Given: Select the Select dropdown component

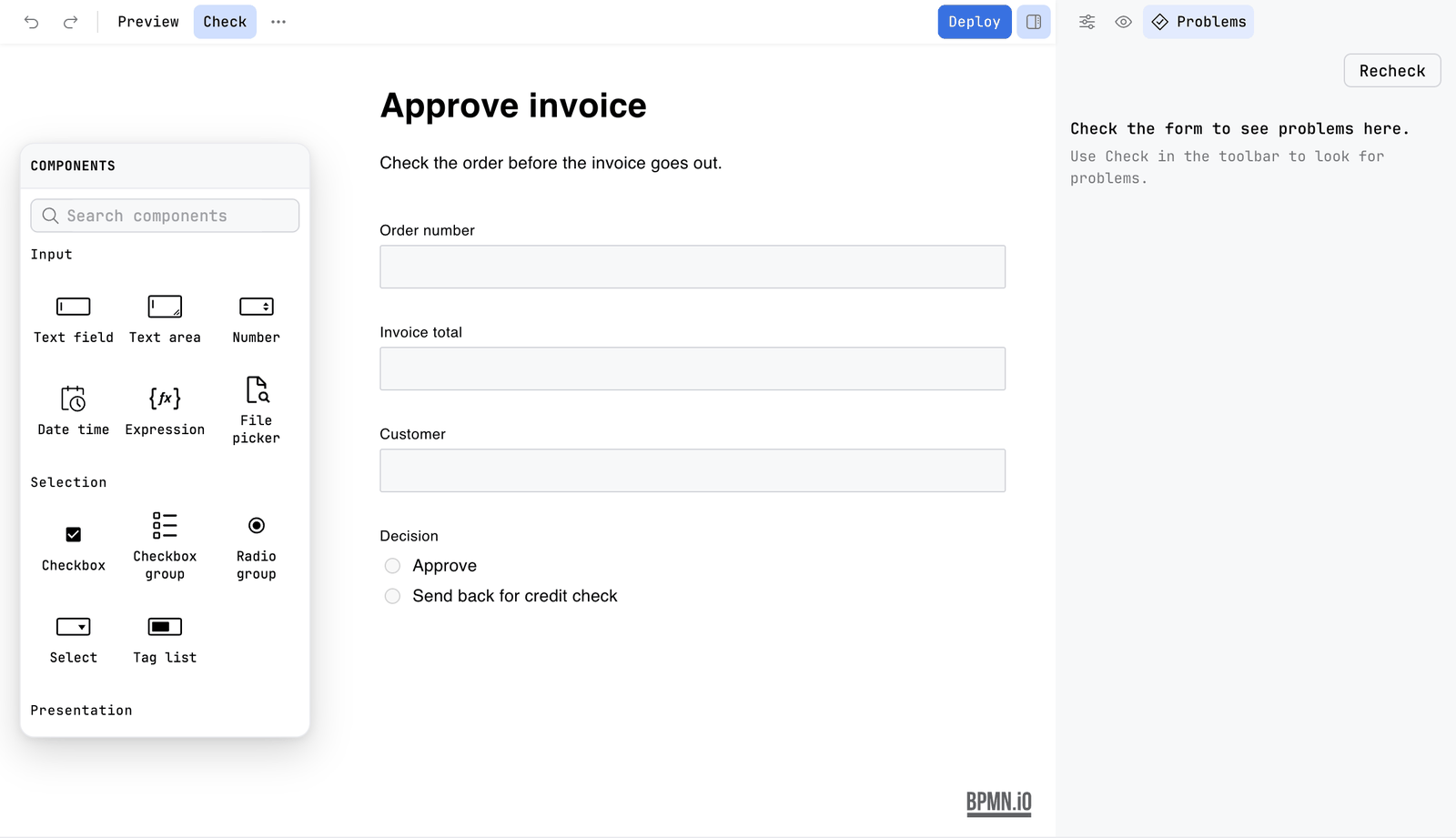Looking at the screenshot, I should 74,640.
